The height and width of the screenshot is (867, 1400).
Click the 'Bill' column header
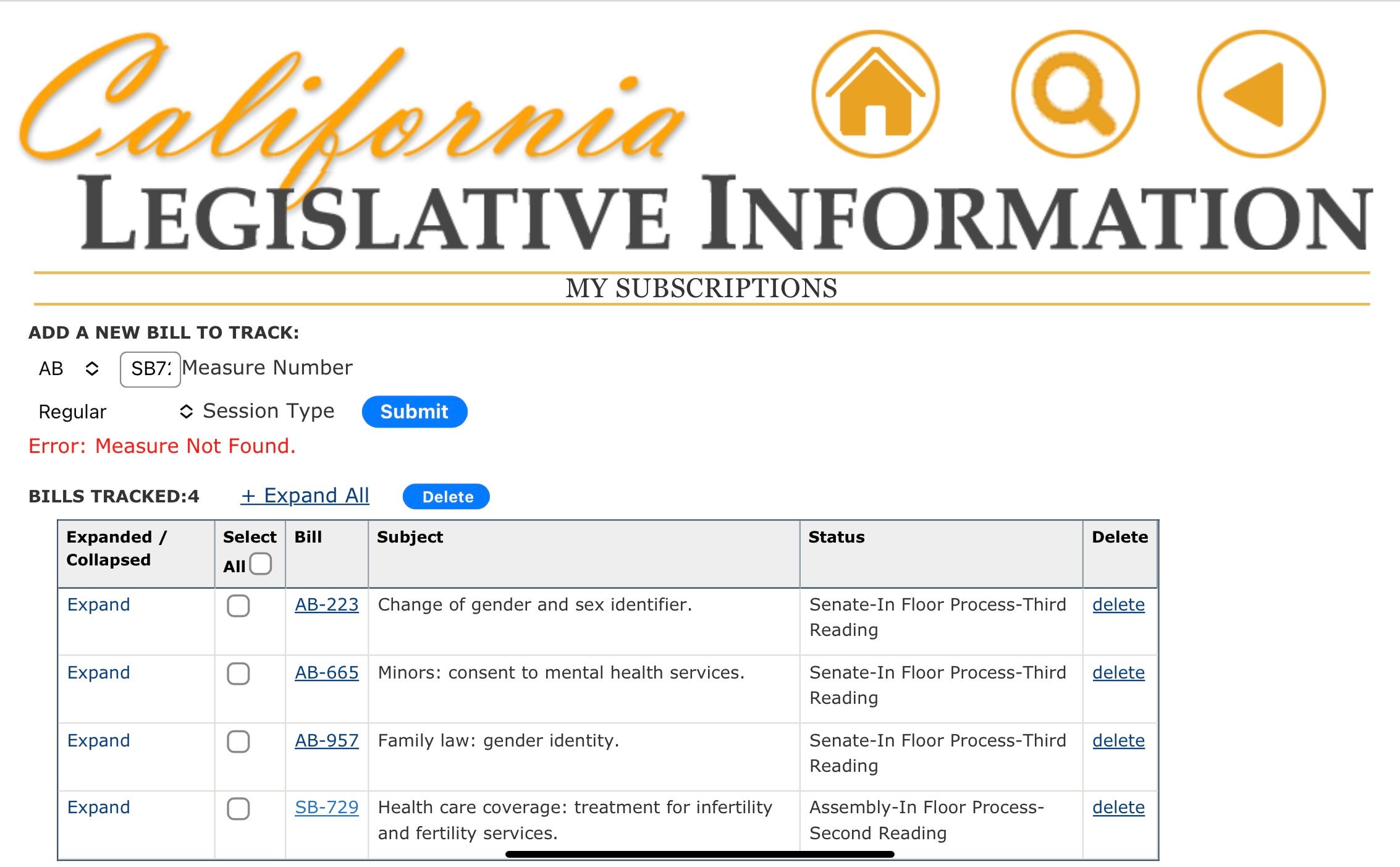[308, 537]
